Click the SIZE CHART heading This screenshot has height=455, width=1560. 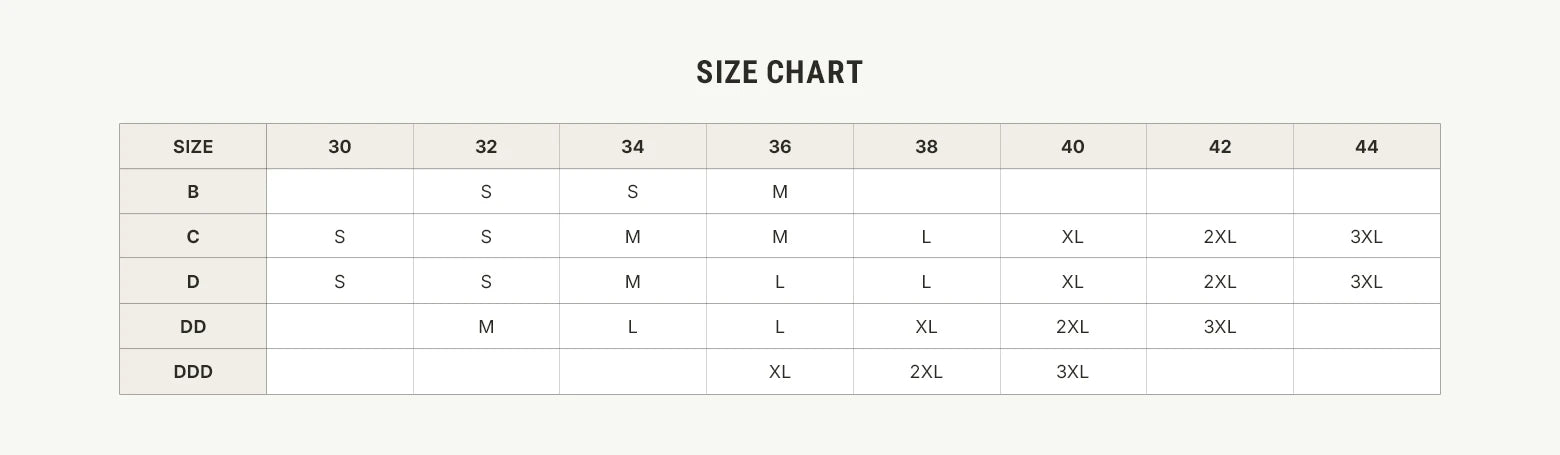779,72
